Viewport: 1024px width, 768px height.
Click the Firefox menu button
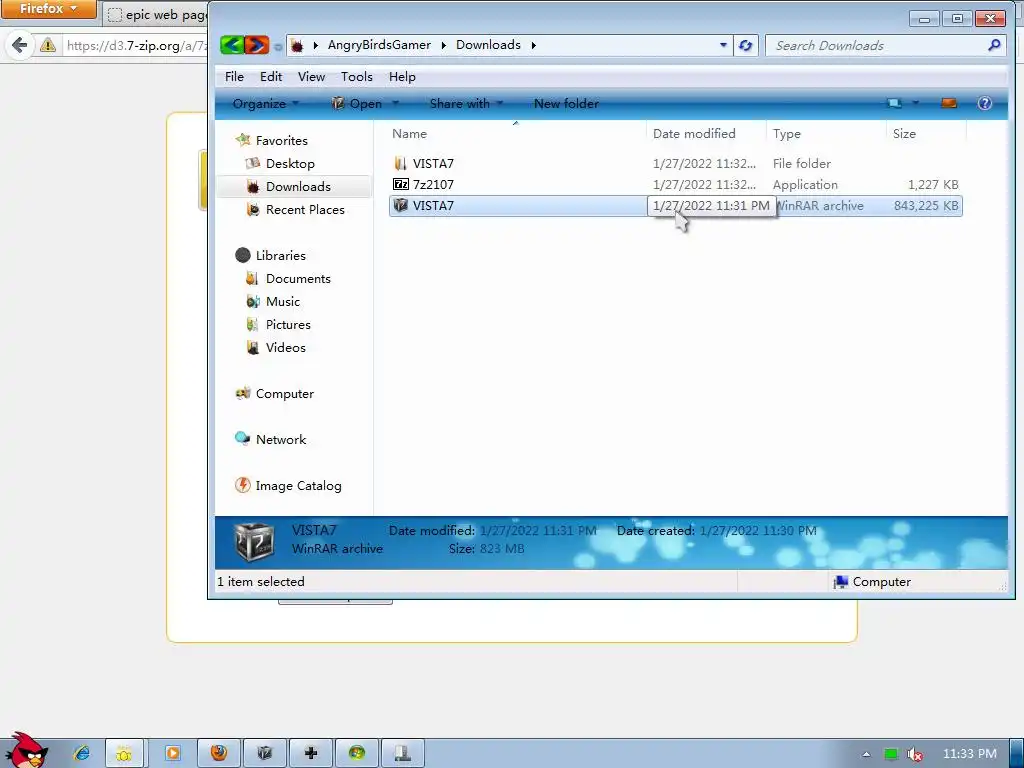48,9
